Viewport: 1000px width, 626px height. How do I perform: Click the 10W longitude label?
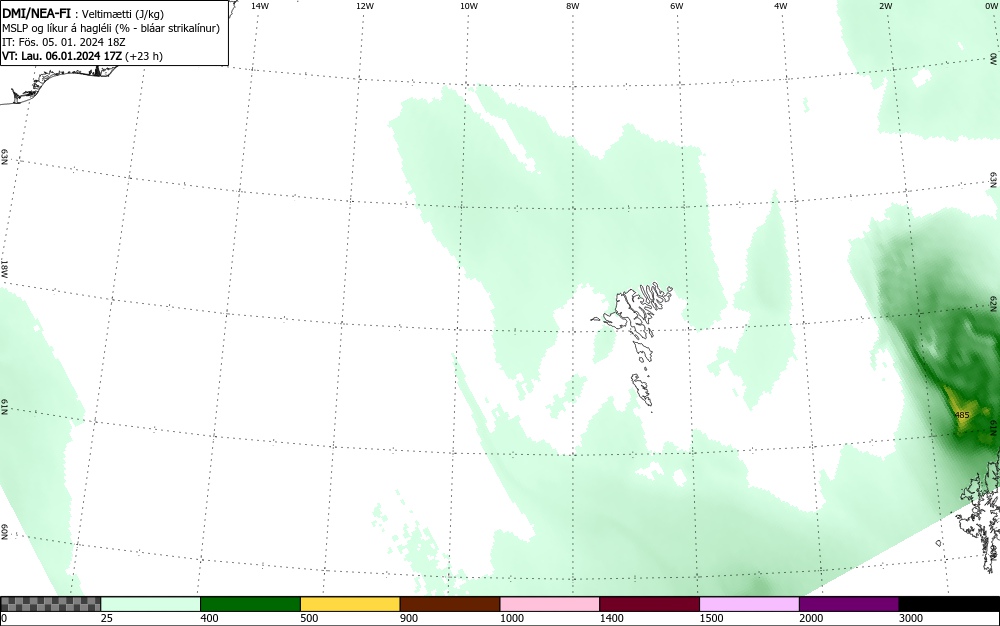[469, 6]
